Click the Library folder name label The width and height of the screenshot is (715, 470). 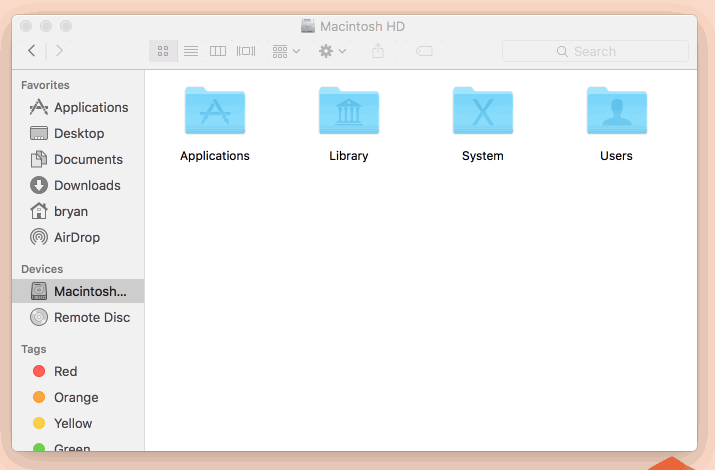pos(349,156)
